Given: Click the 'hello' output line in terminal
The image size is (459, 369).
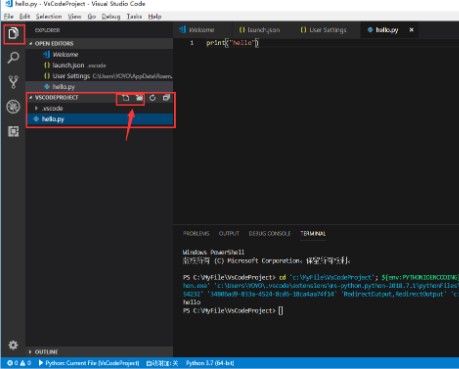Looking at the screenshot, I should point(192,302).
